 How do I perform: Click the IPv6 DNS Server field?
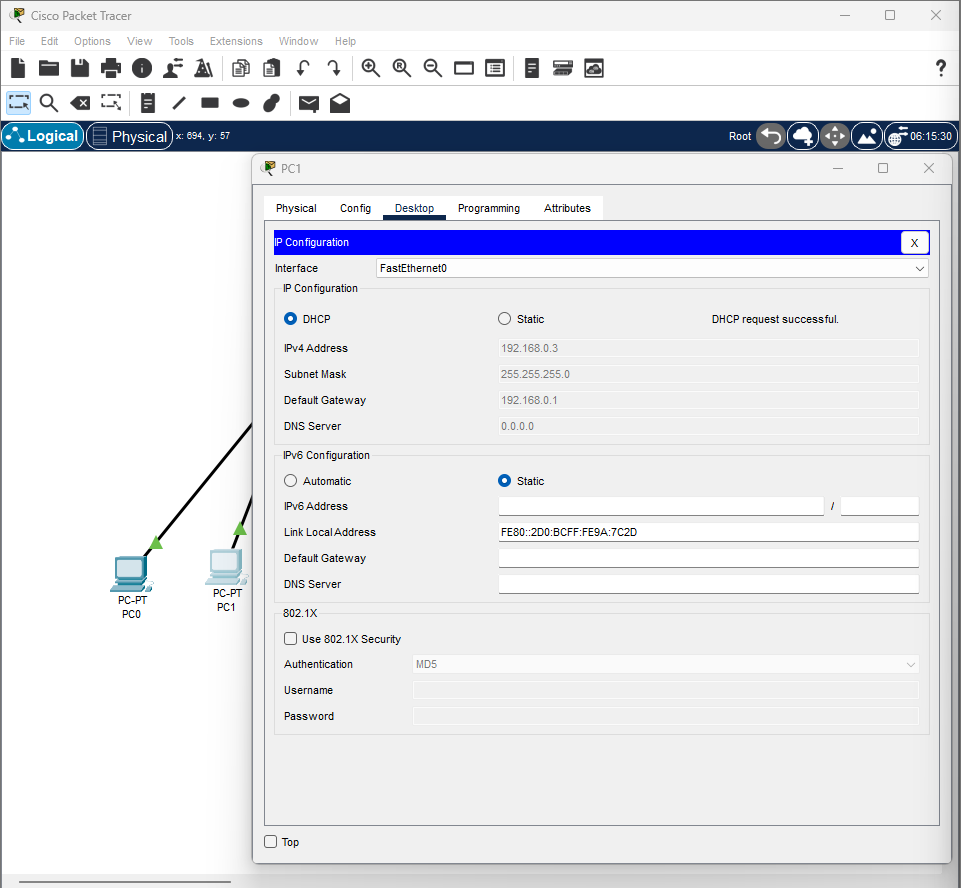(x=708, y=584)
